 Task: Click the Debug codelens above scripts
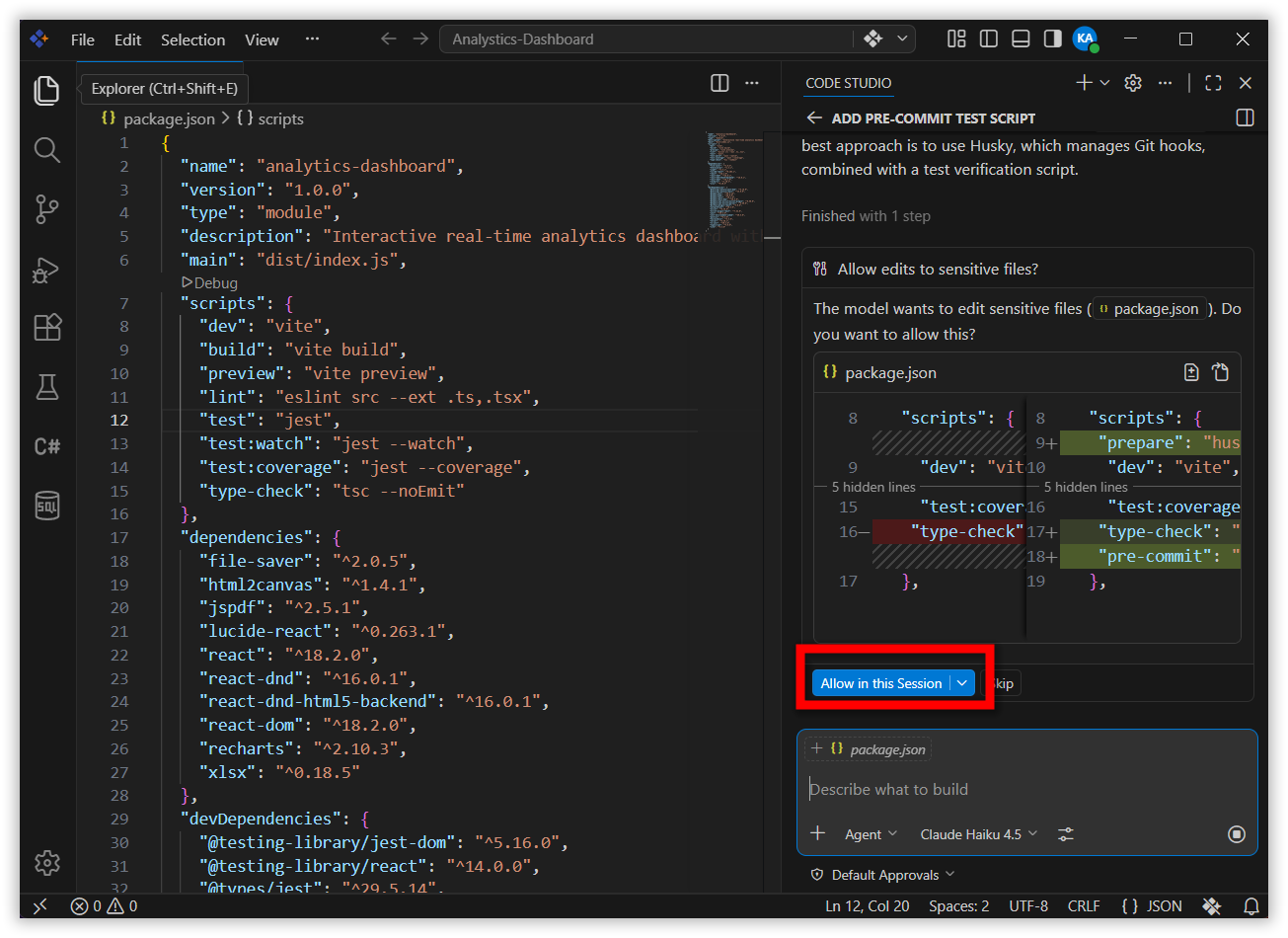tap(210, 282)
